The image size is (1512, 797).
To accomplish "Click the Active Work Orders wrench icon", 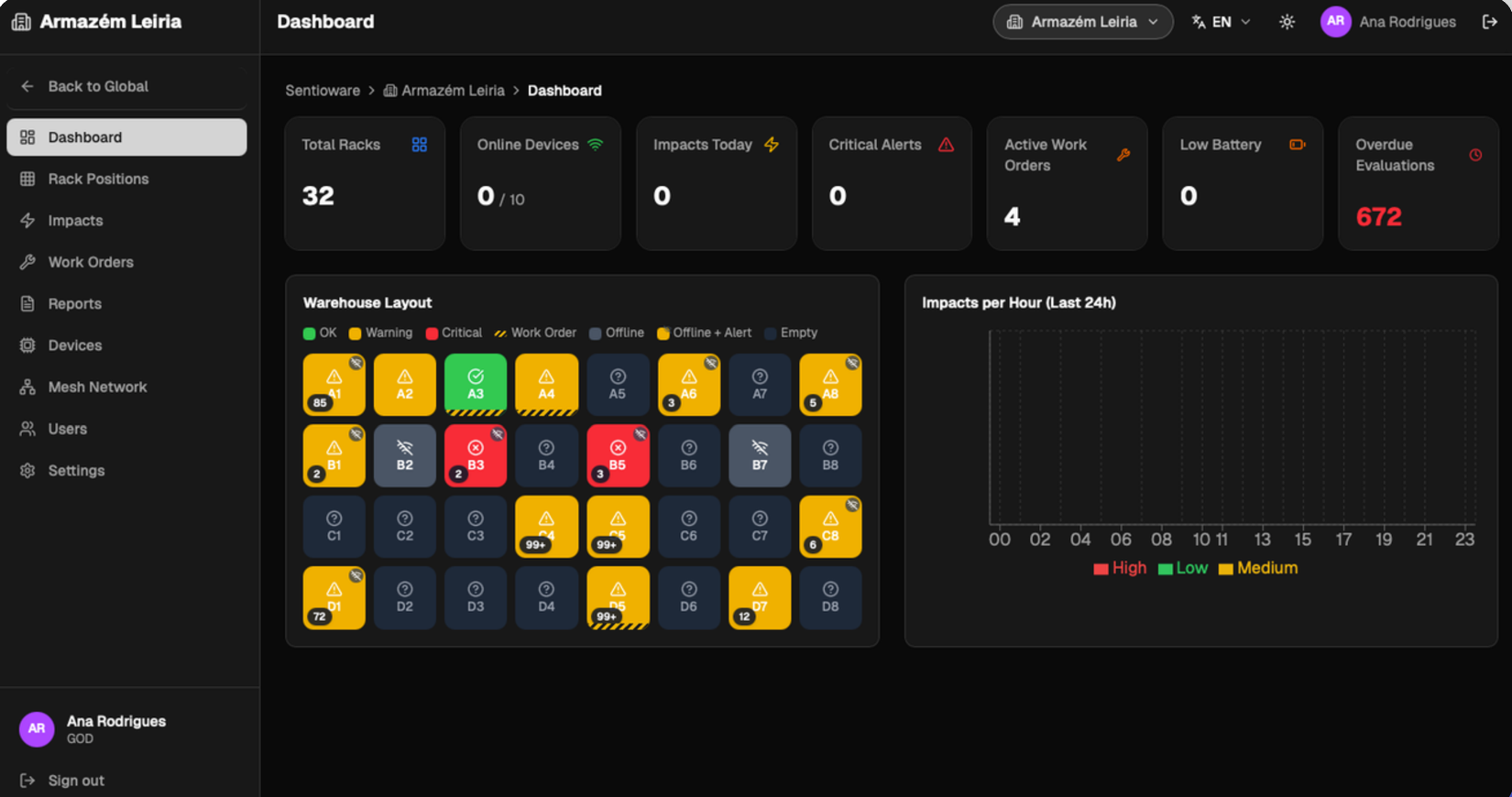I will [1123, 155].
